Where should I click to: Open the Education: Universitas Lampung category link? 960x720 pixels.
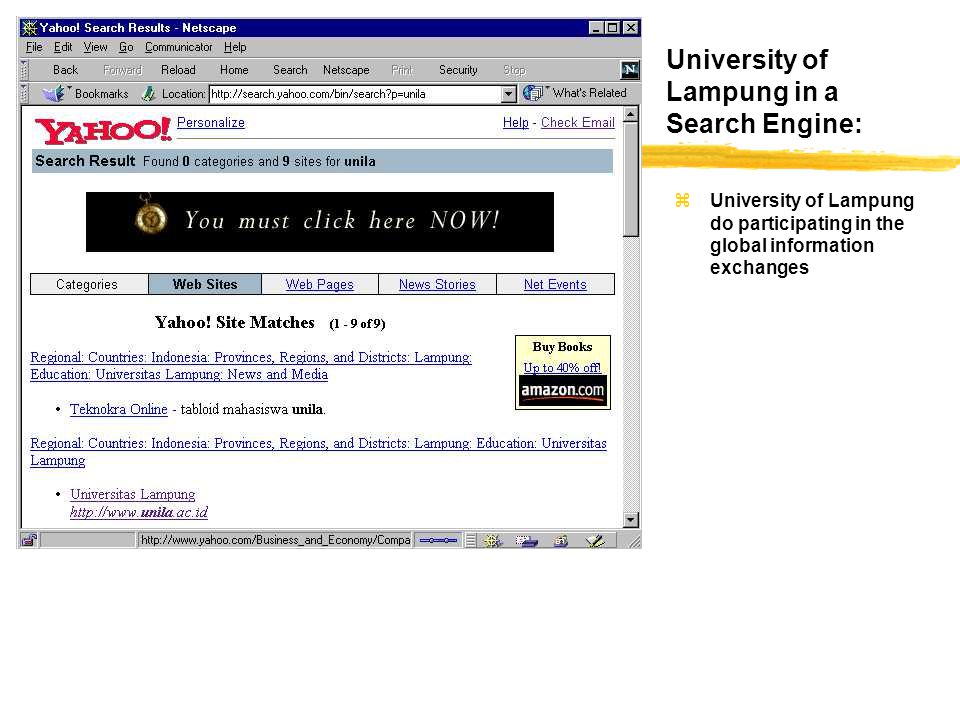coord(318,451)
